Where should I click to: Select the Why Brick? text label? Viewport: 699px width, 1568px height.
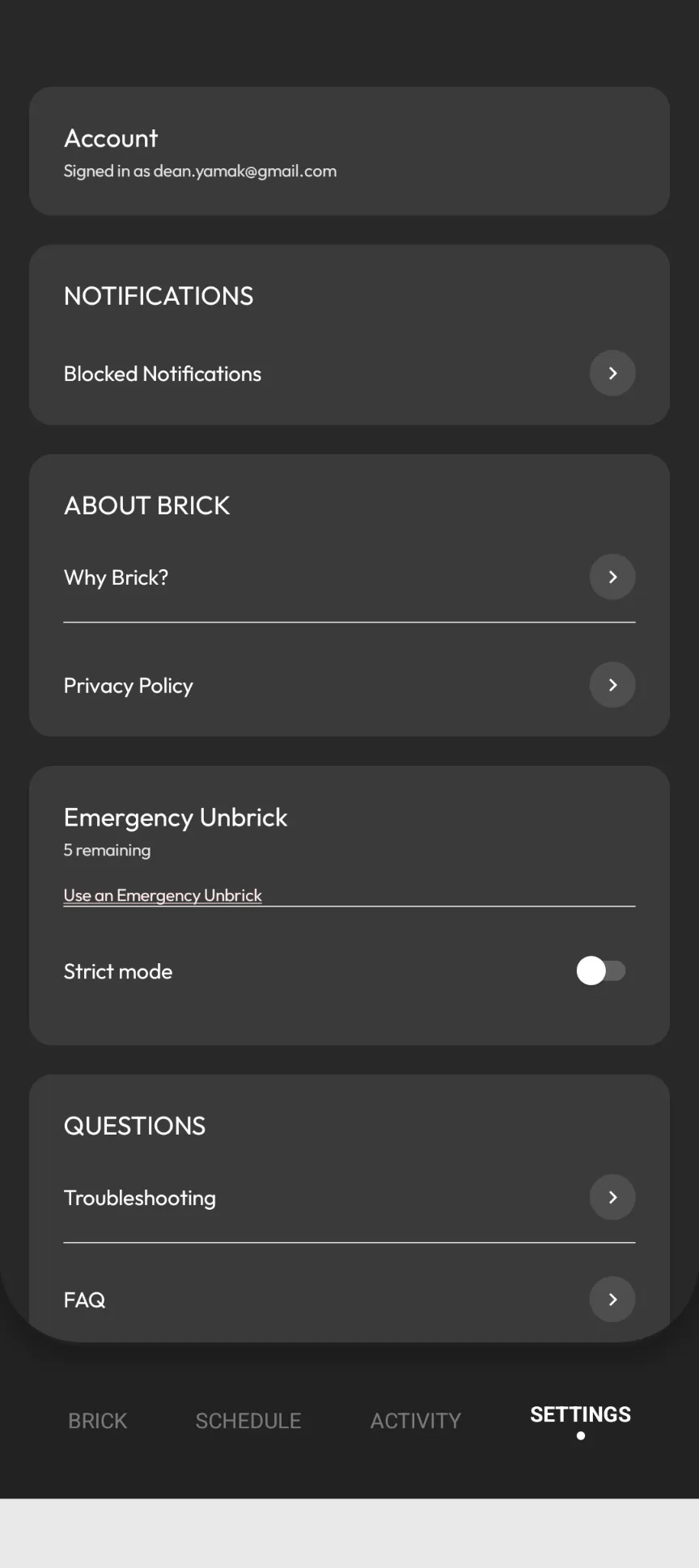[116, 577]
